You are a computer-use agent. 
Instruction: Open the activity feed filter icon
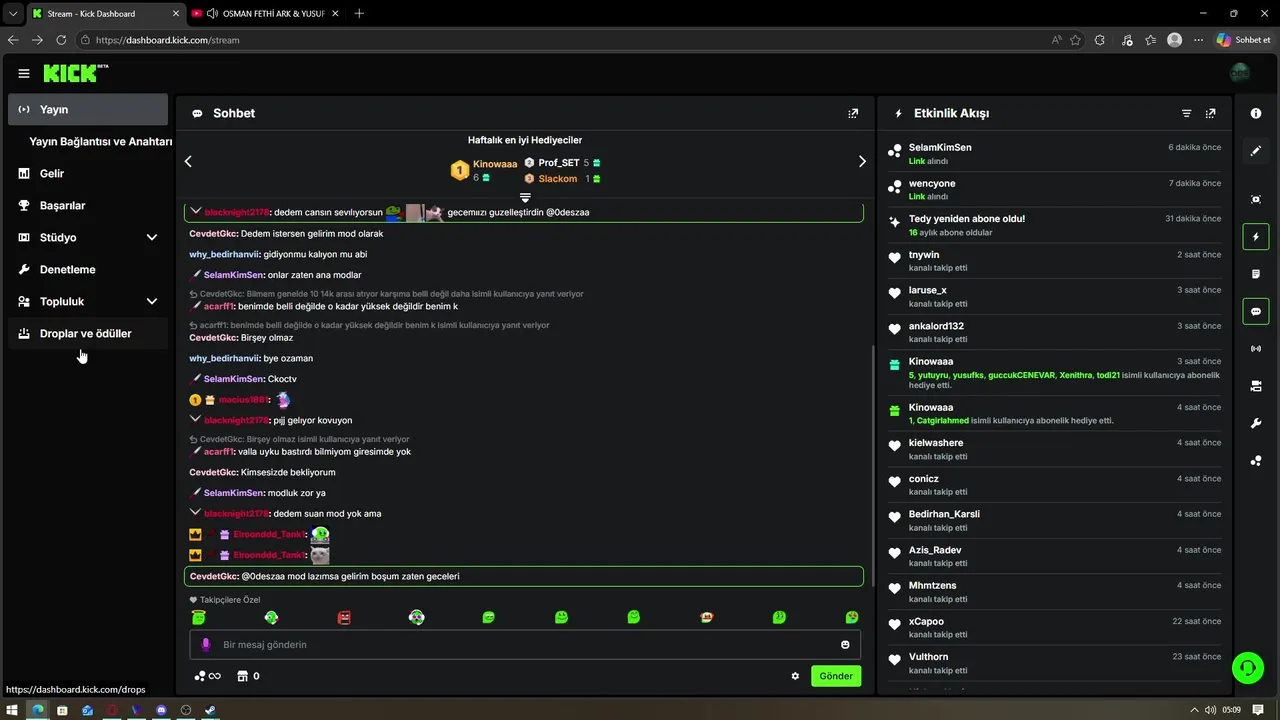click(x=1187, y=114)
